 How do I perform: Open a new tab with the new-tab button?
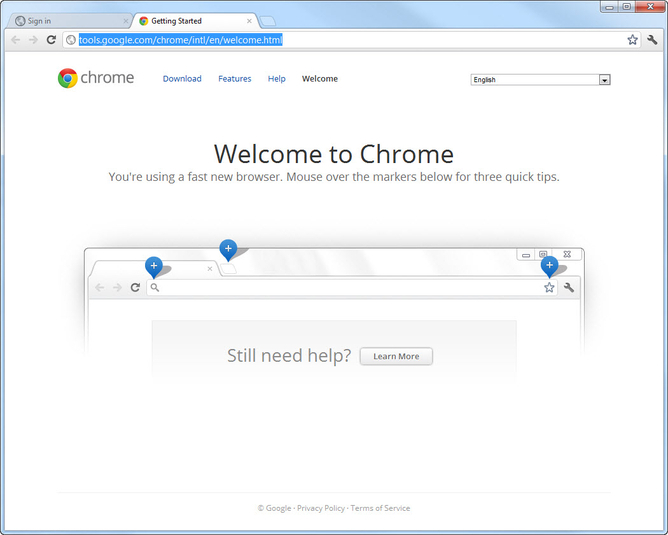[x=268, y=21]
